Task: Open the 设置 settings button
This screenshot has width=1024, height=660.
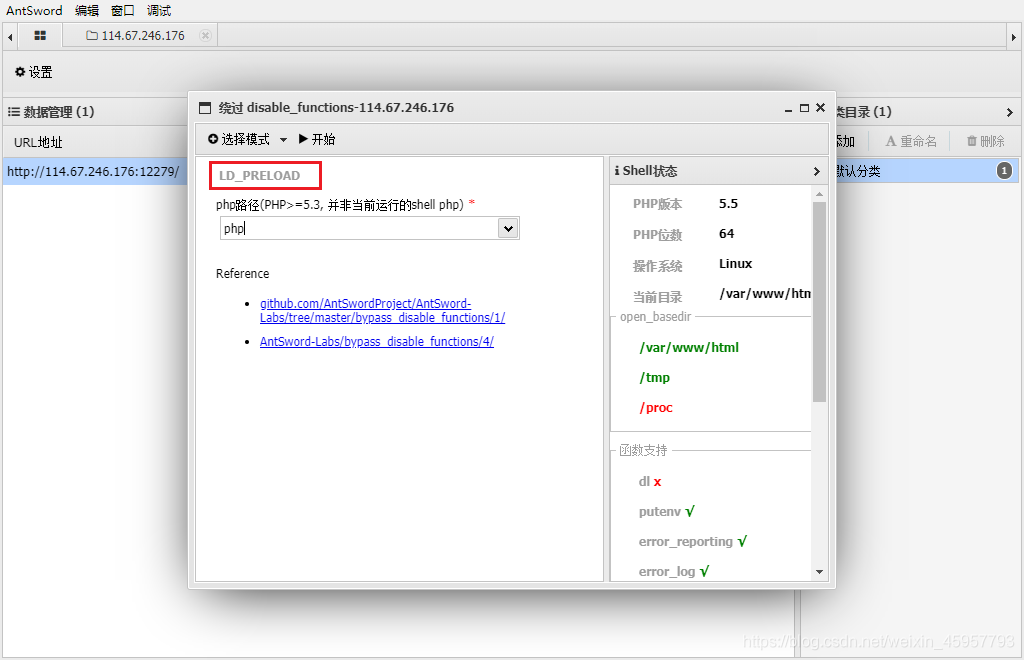Action: (33, 72)
